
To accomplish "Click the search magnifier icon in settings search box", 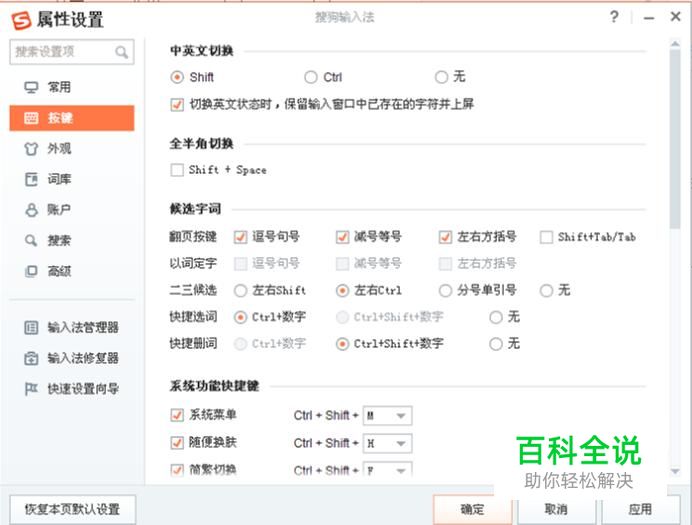I will [121, 52].
